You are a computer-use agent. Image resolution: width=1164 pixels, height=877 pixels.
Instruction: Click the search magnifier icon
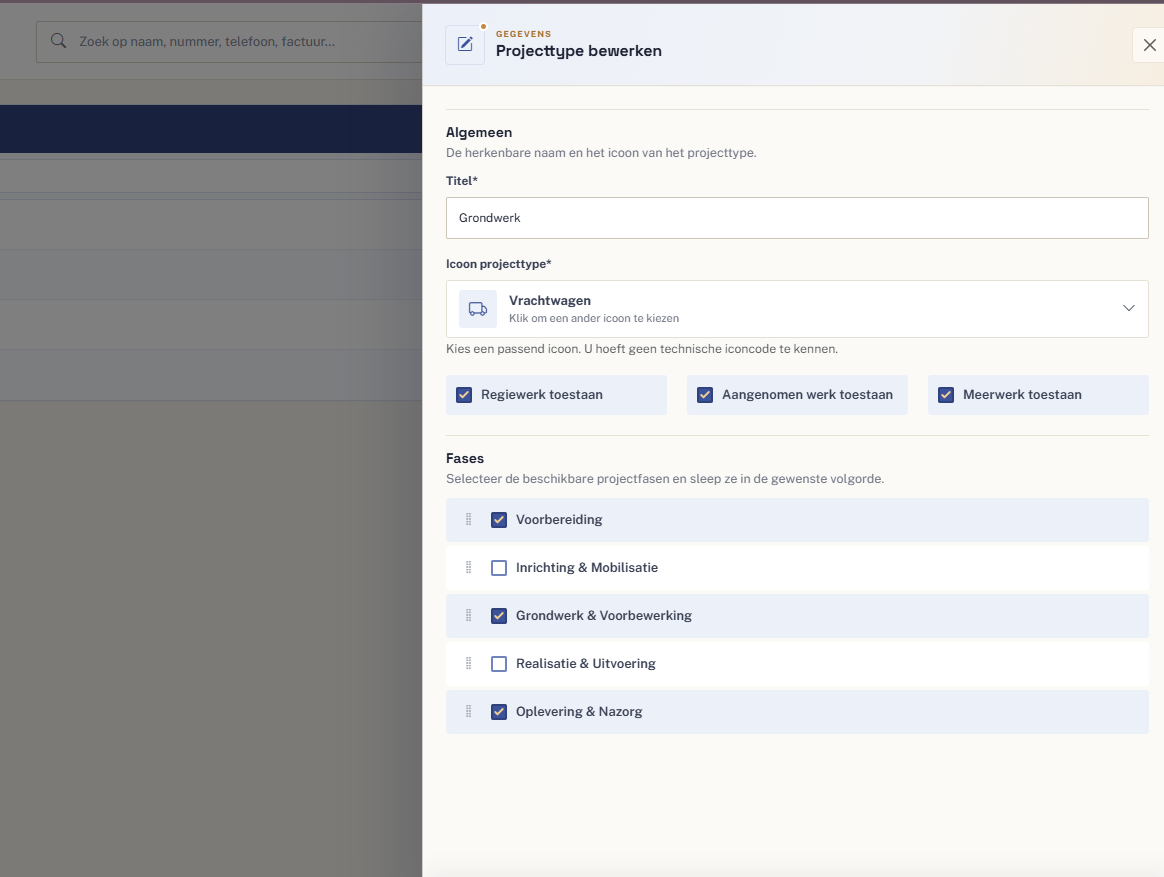pyautogui.click(x=59, y=41)
